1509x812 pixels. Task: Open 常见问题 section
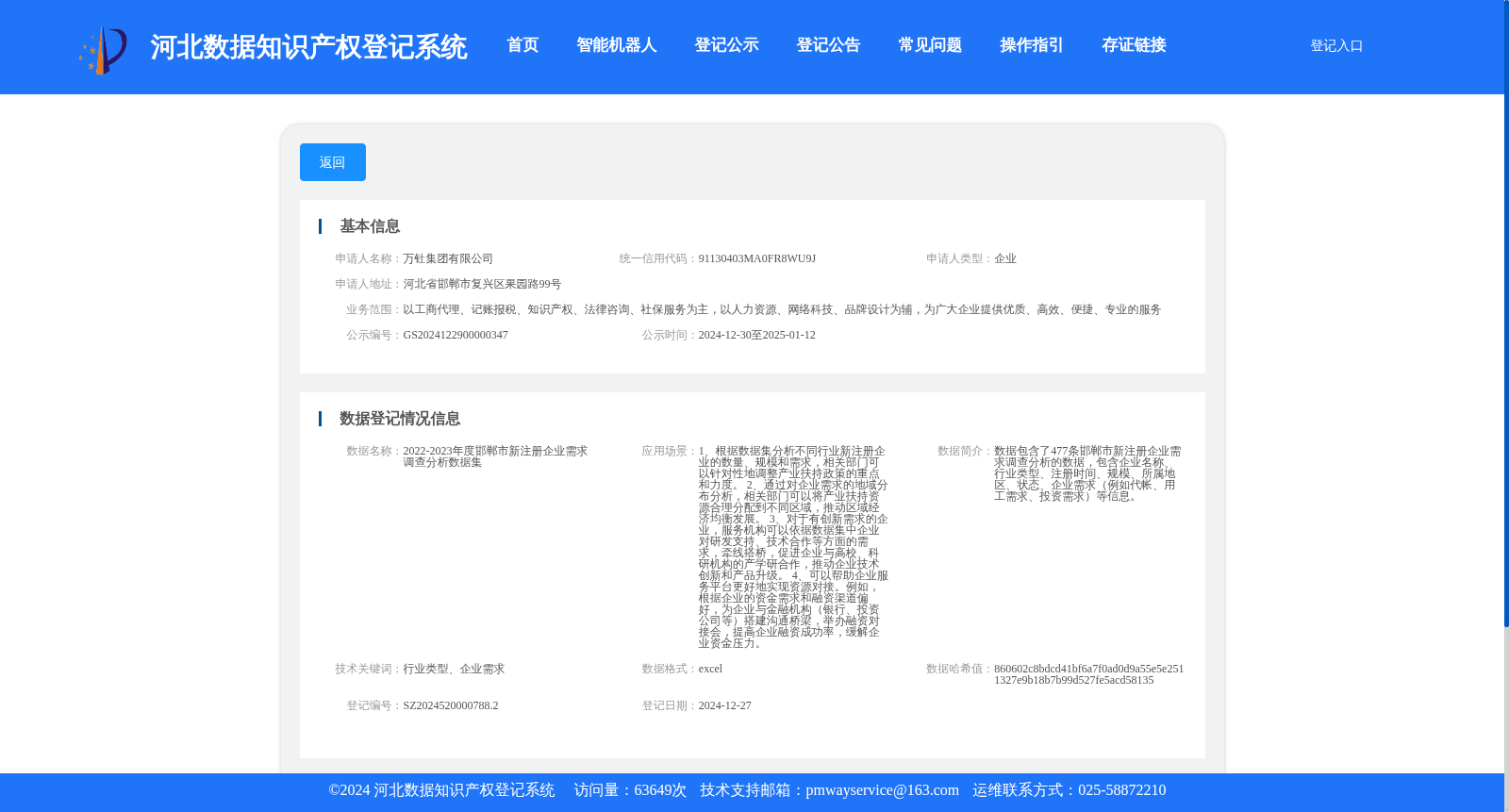coord(930,45)
